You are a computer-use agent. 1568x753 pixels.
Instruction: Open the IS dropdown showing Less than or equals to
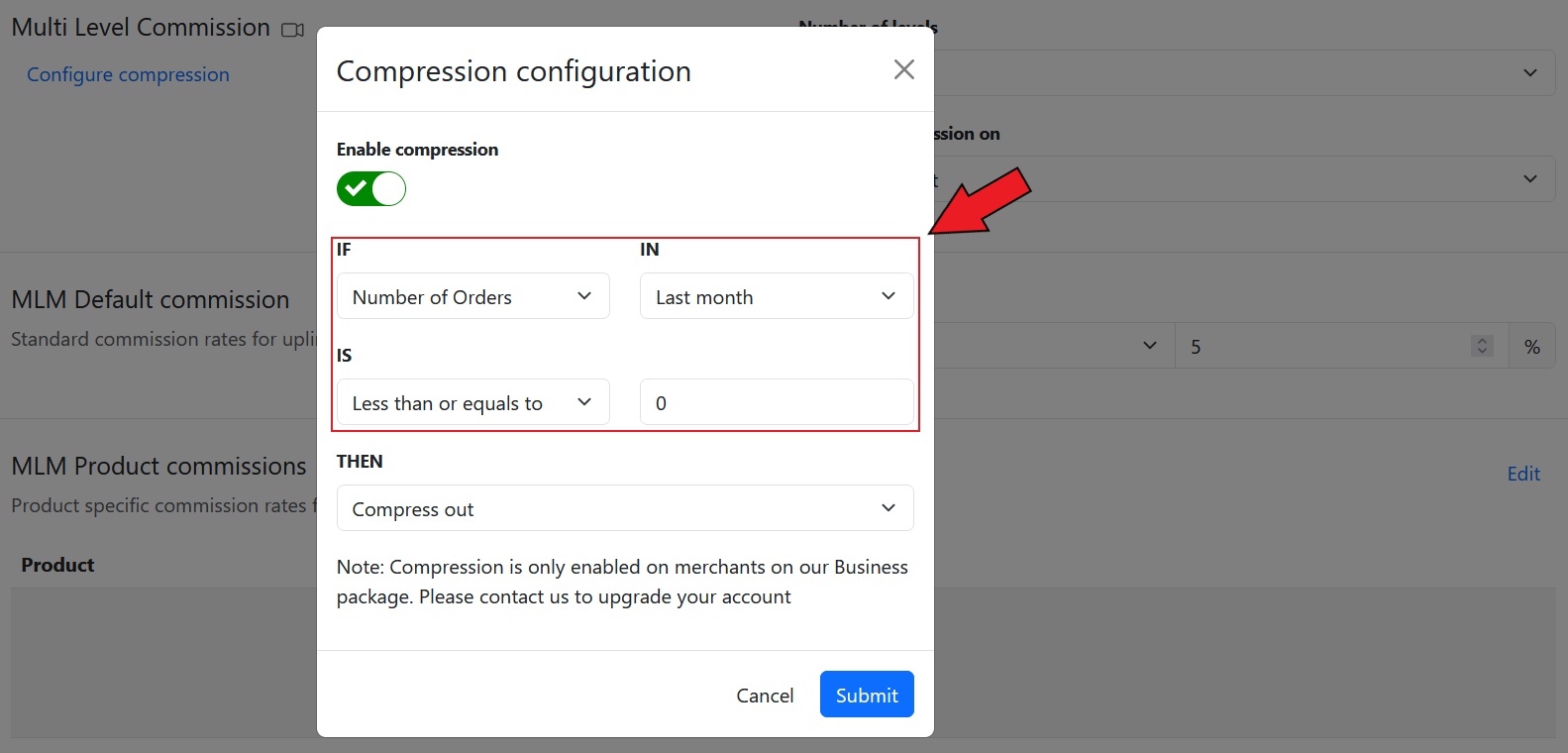pos(472,402)
